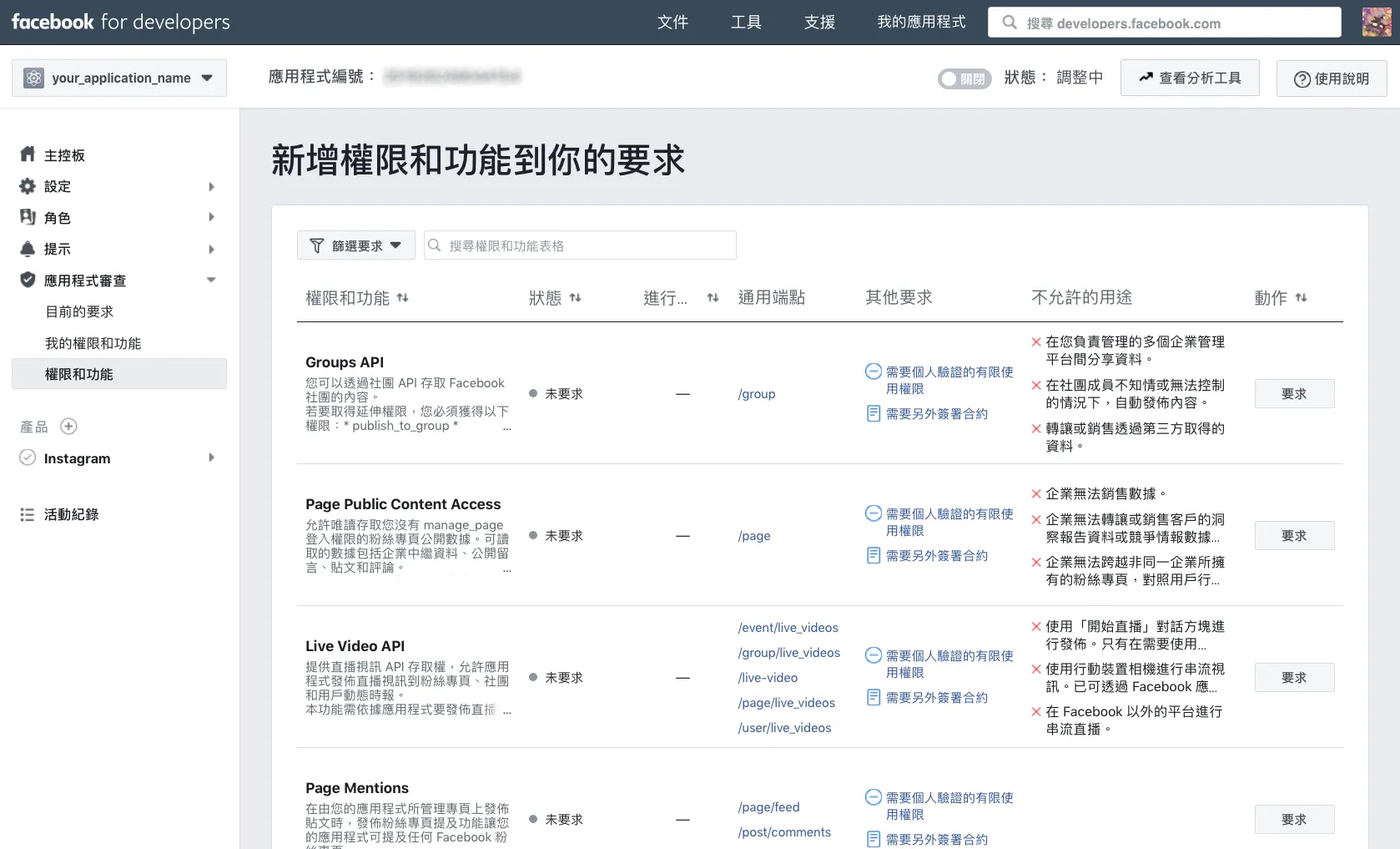Screen dimensions: 1400x849
Task: Open the /event/live_videos endpoint link
Action: click(788, 628)
